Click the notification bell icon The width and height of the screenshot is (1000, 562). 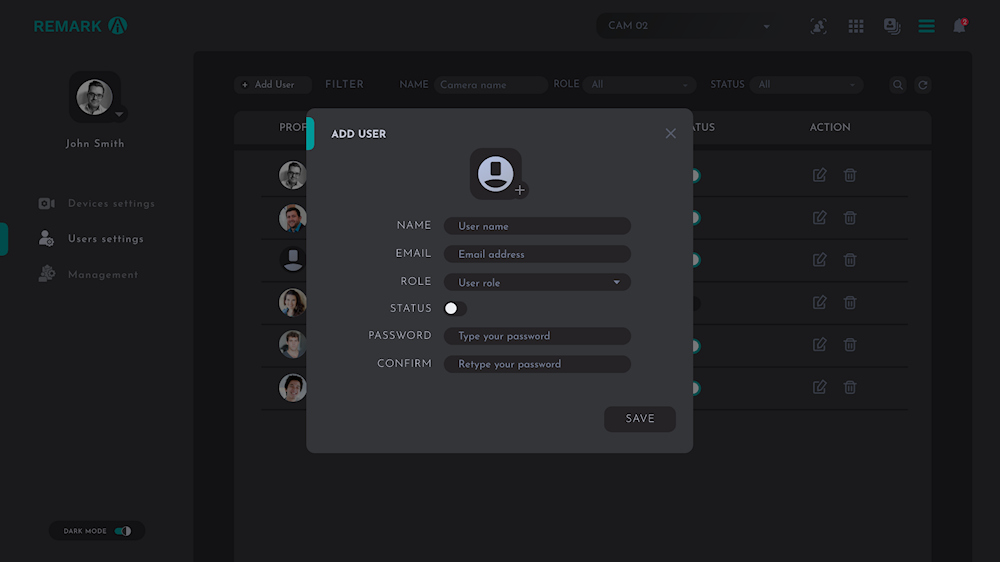point(959,26)
